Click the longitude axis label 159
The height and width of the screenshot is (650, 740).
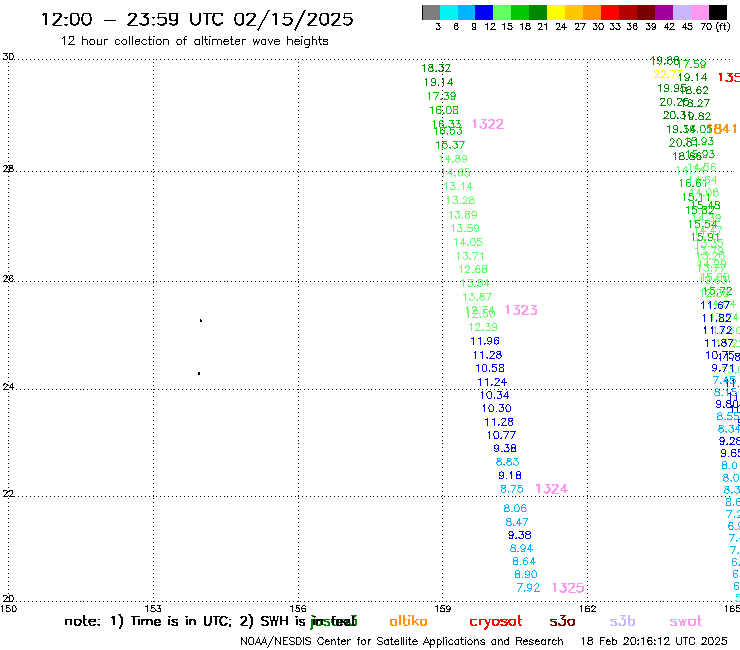pos(443,608)
